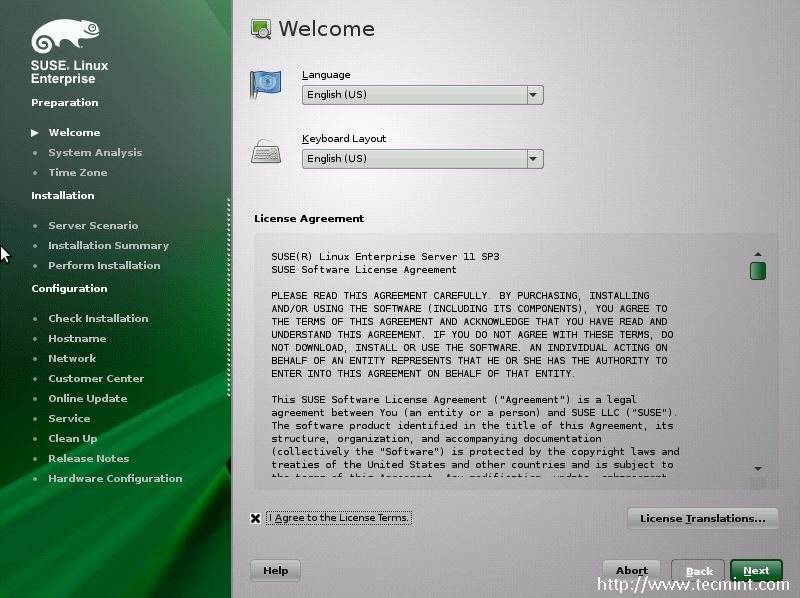
Task: Select System Analysis step in sidebar
Action: point(95,153)
